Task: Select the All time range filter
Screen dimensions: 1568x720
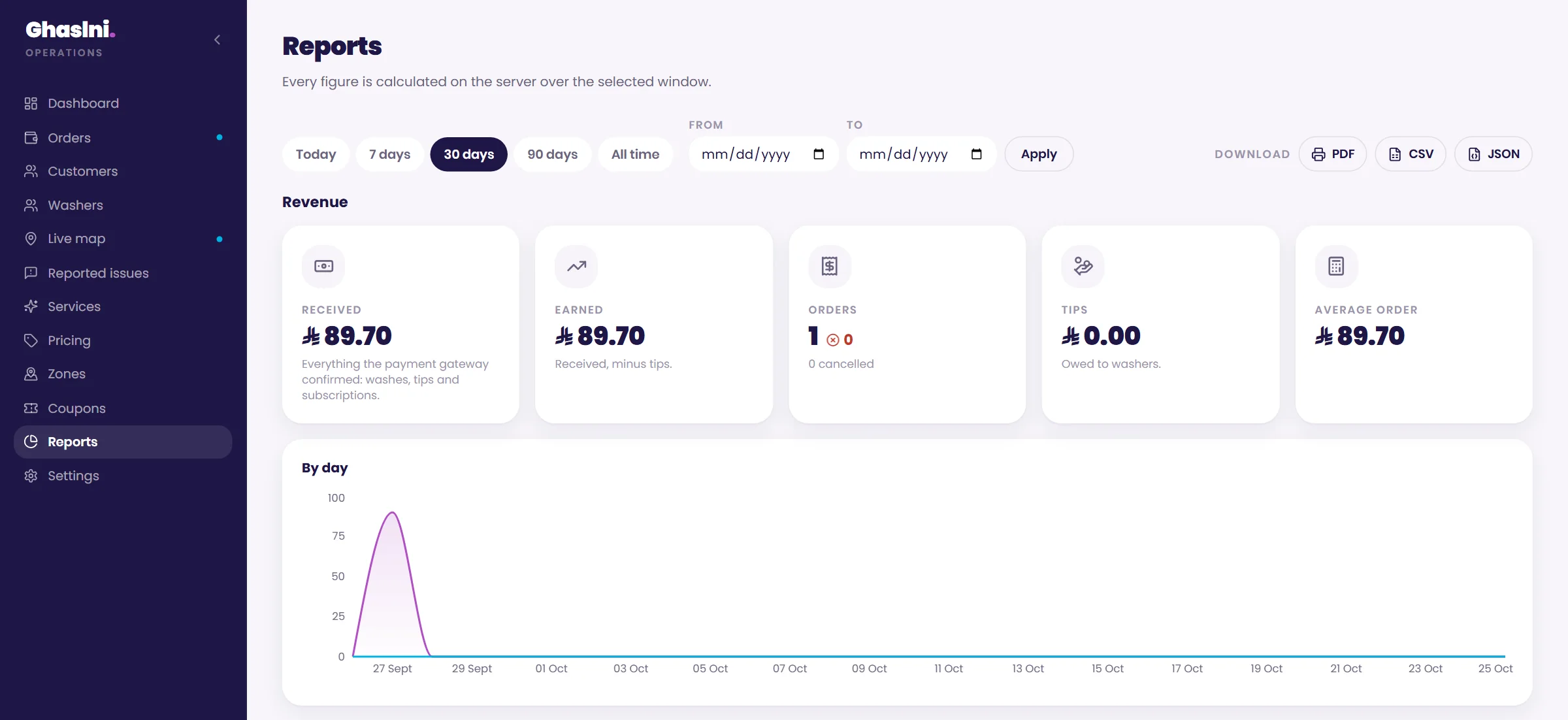Action: [x=636, y=154]
